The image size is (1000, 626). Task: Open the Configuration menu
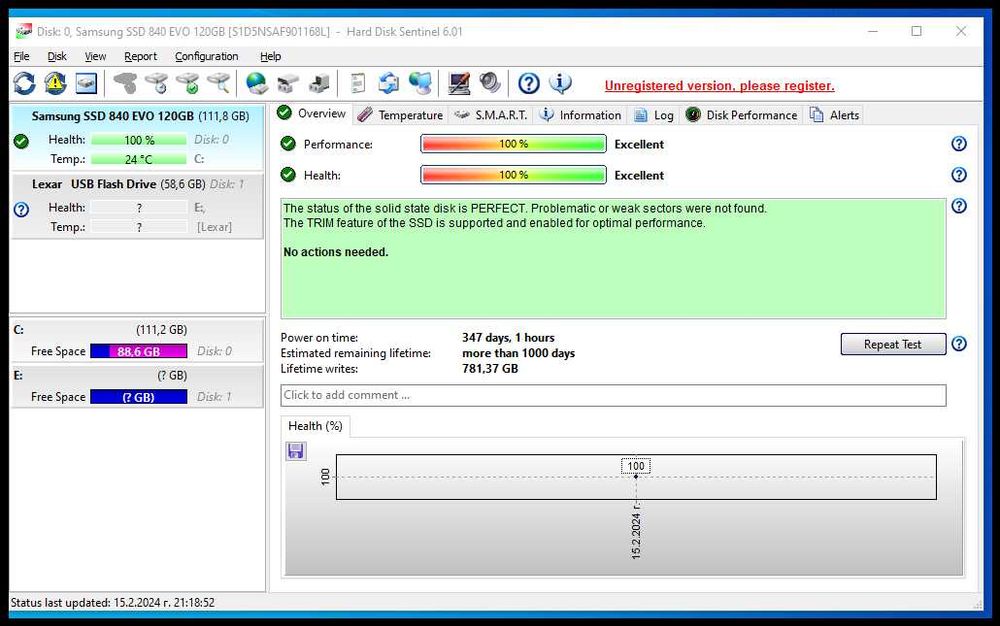207,56
